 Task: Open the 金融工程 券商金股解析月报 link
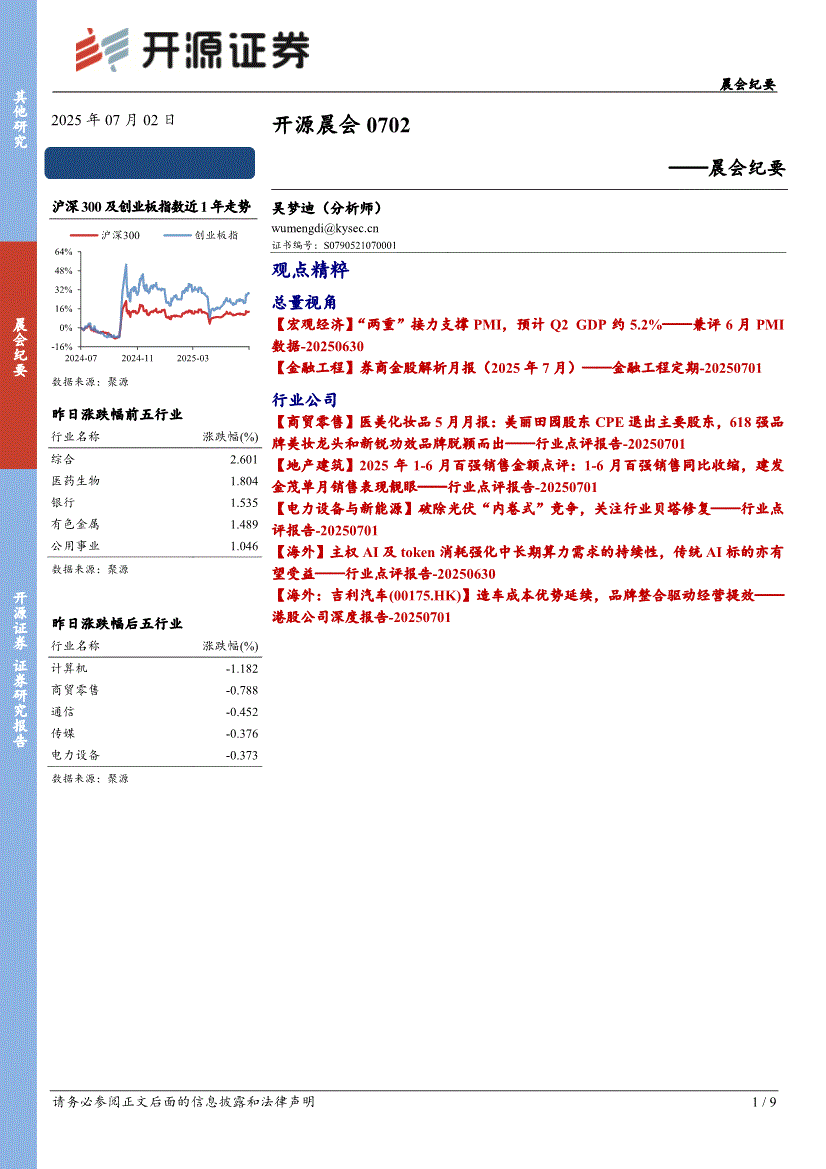coord(517,368)
